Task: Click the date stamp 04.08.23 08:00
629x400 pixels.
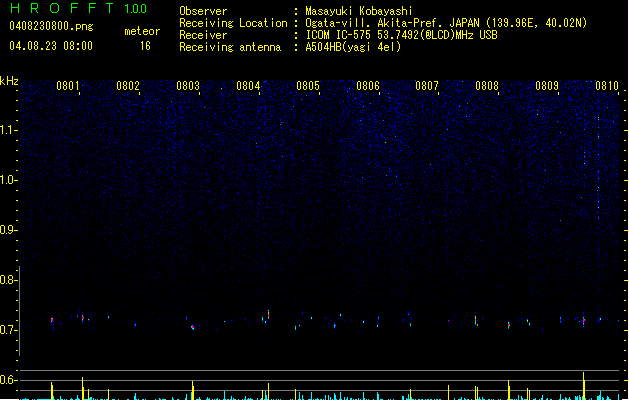Action: tap(51, 46)
